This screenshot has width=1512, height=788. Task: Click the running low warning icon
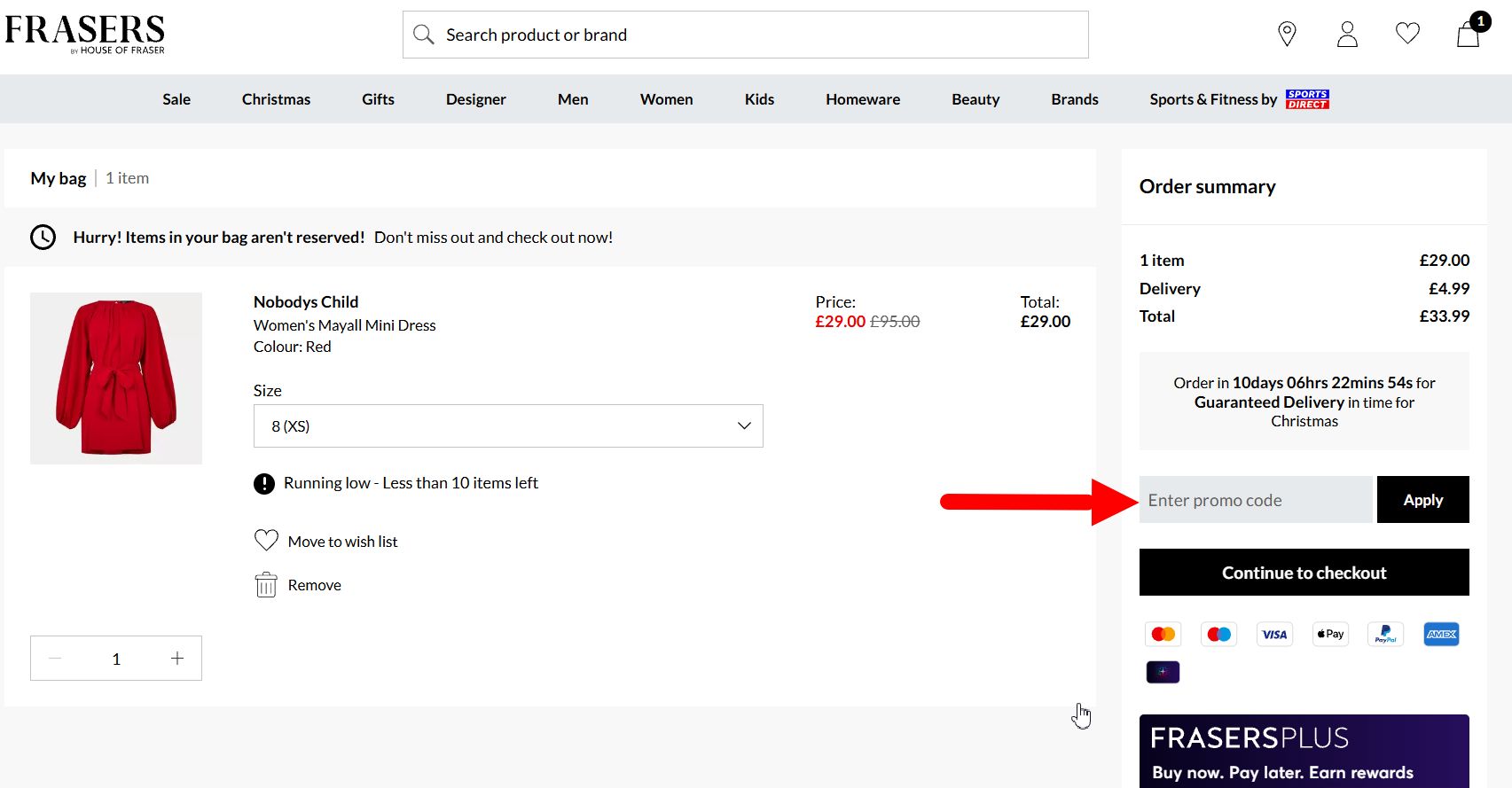[x=264, y=483]
